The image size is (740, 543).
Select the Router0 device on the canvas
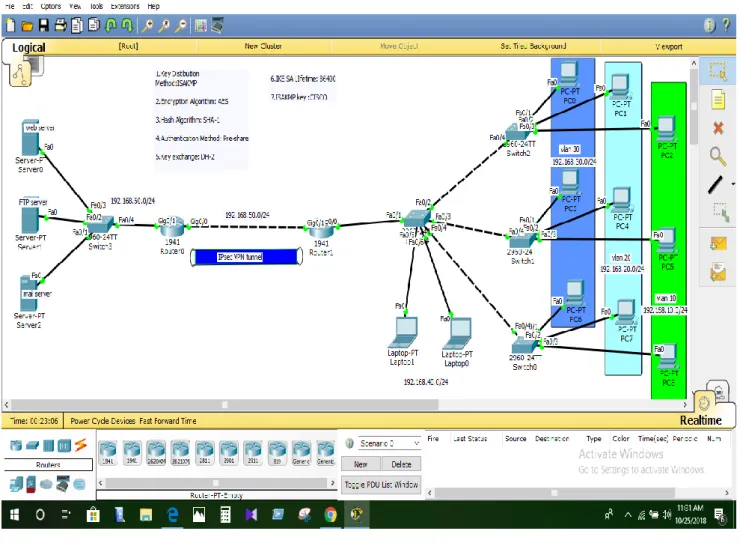coord(171,229)
